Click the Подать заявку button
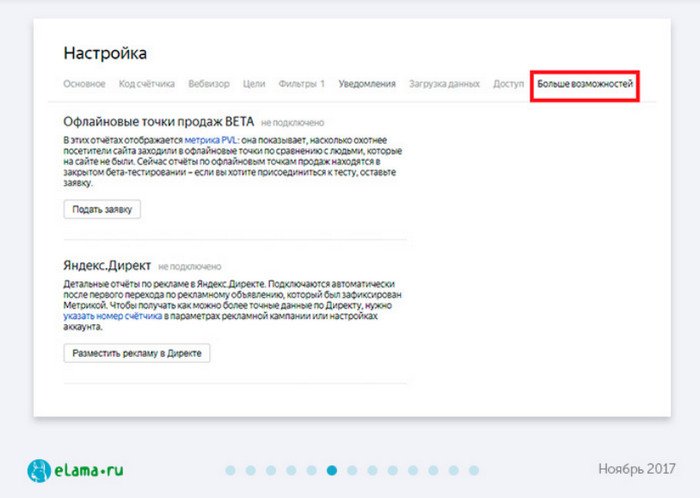The image size is (700, 498). 102,209
